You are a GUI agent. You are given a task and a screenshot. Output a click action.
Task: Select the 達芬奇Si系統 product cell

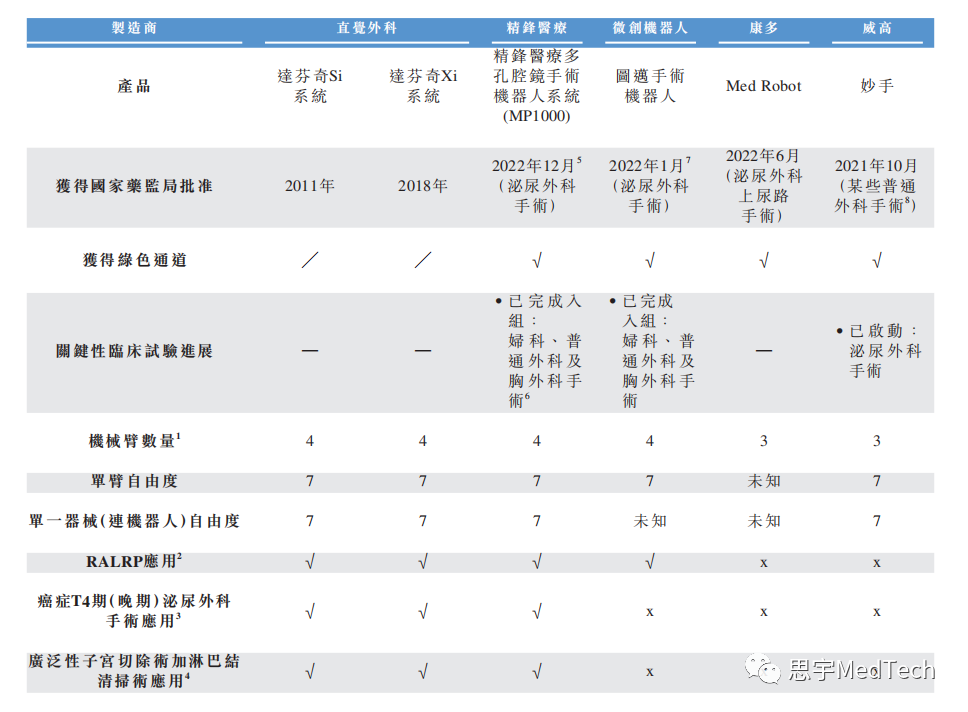310,86
